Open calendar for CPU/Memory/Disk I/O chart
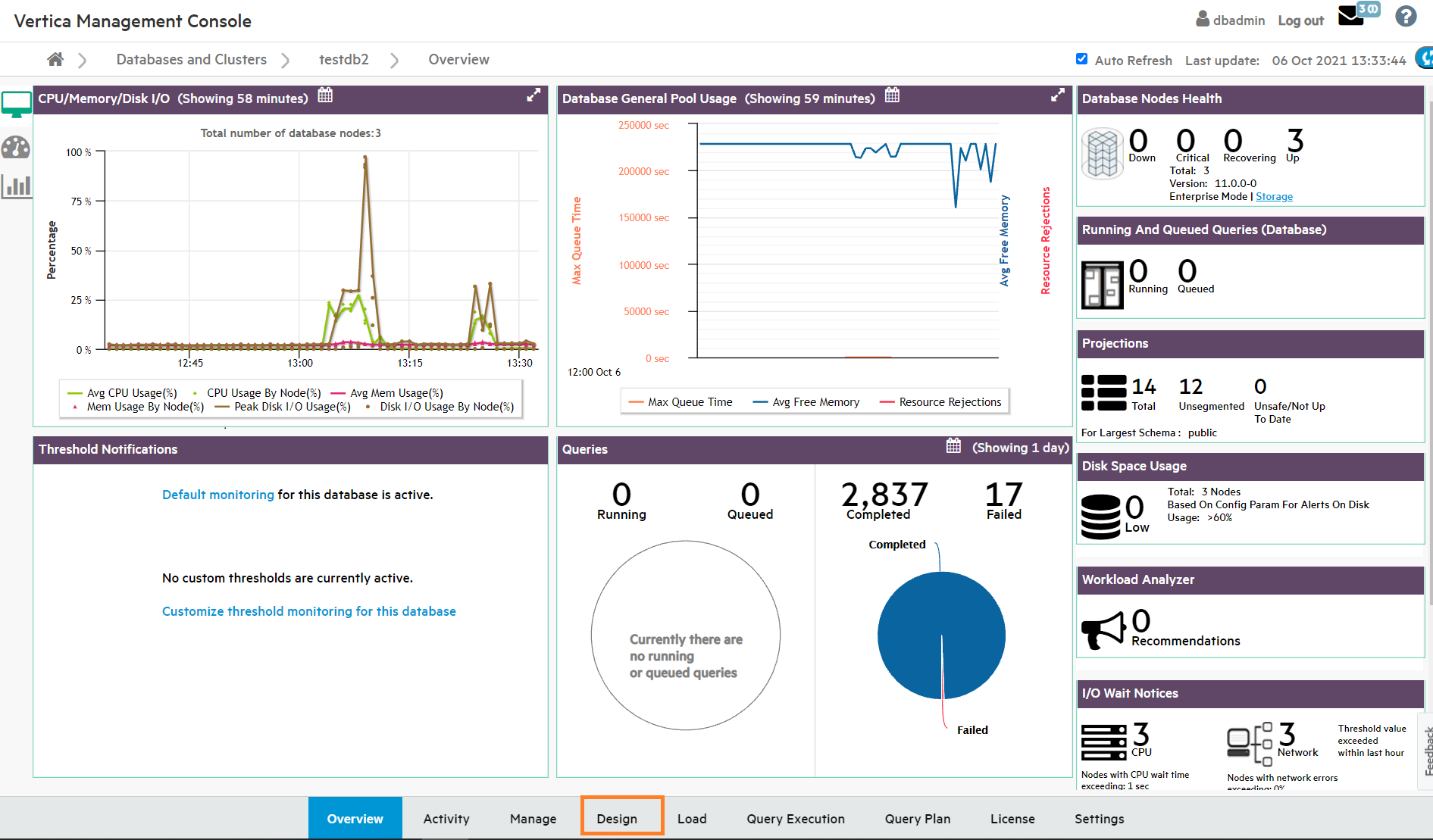This screenshot has height=840, width=1433. [x=325, y=95]
